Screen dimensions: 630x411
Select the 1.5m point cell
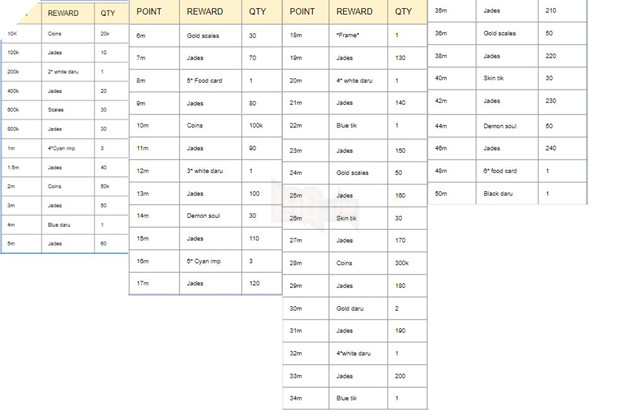pos(14,167)
